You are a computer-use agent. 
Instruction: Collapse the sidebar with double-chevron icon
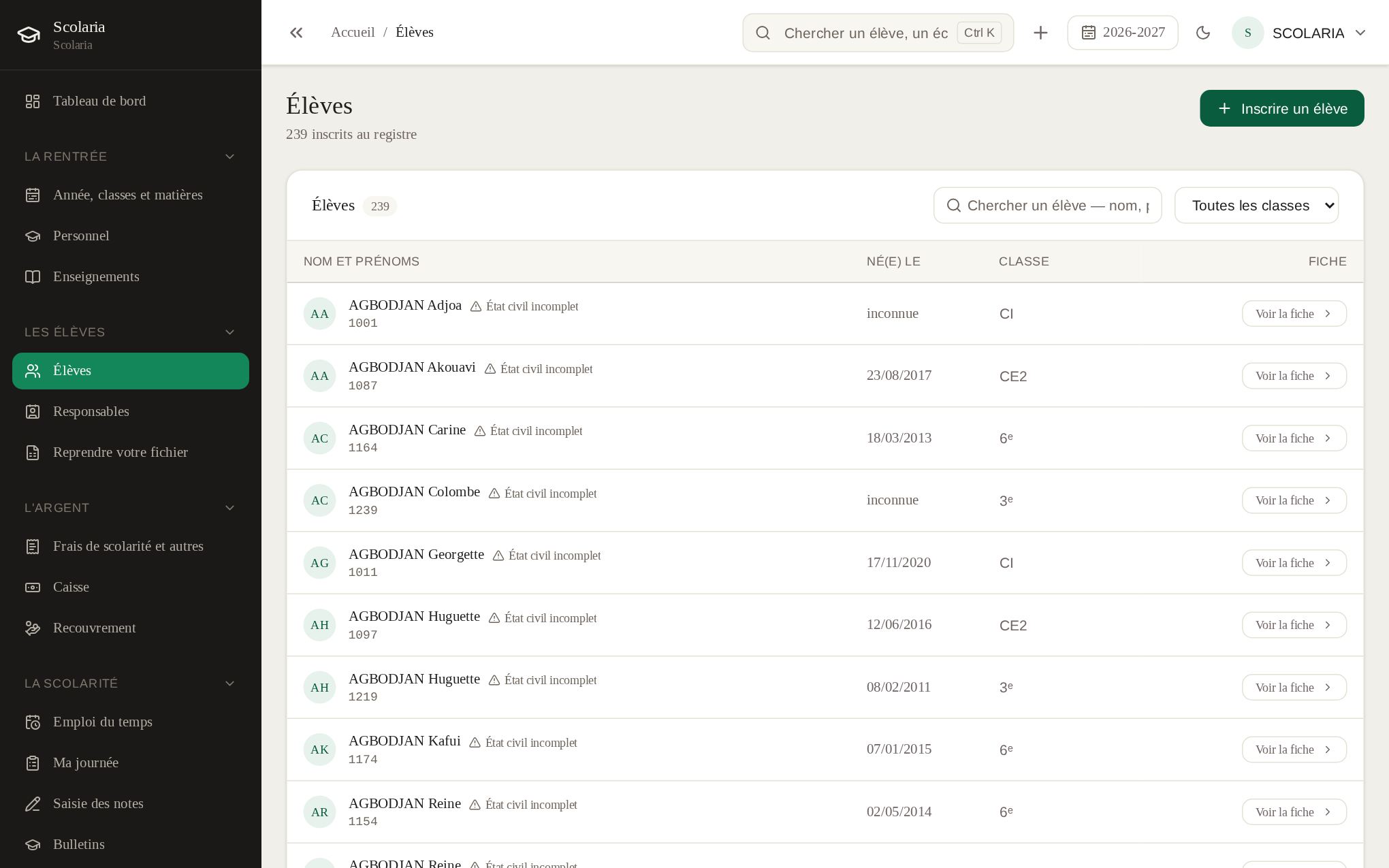296,33
